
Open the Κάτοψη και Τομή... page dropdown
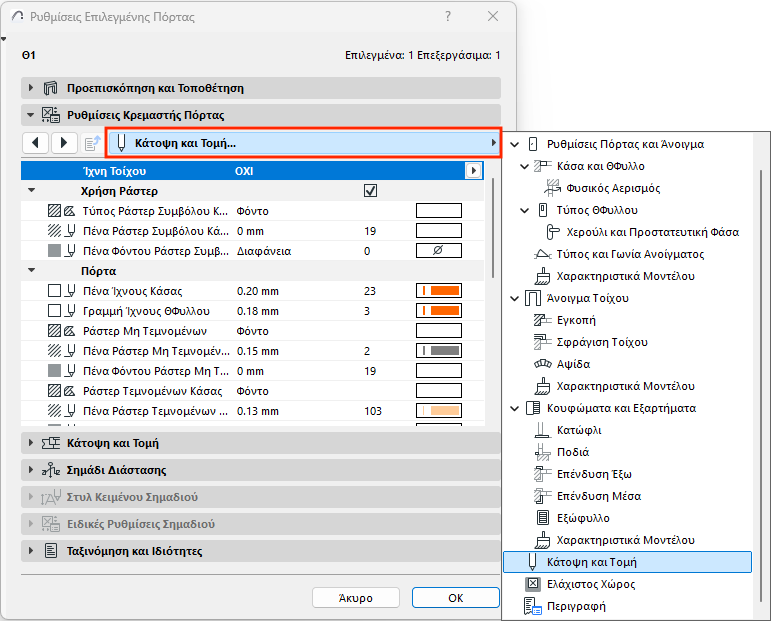point(303,143)
